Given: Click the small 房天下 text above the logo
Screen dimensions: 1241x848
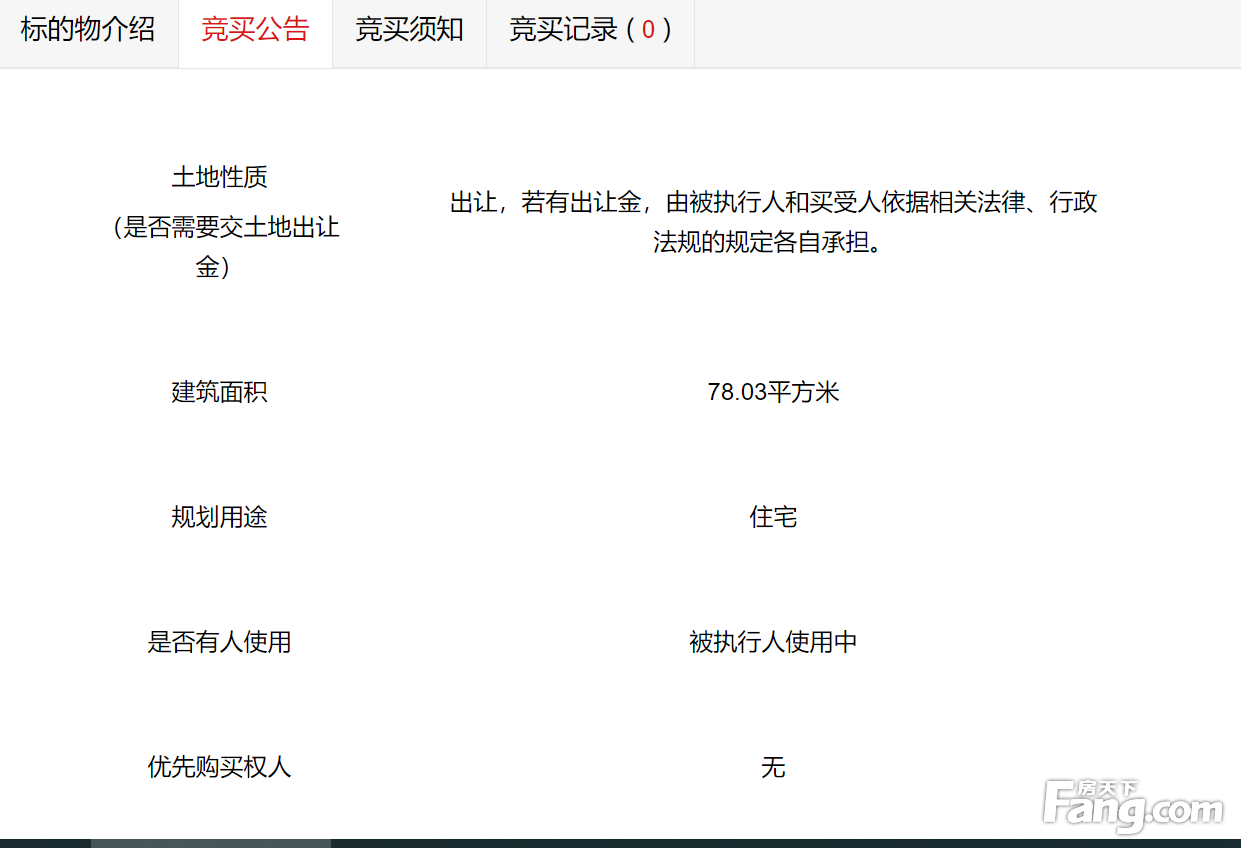Looking at the screenshot, I should point(1107,788).
